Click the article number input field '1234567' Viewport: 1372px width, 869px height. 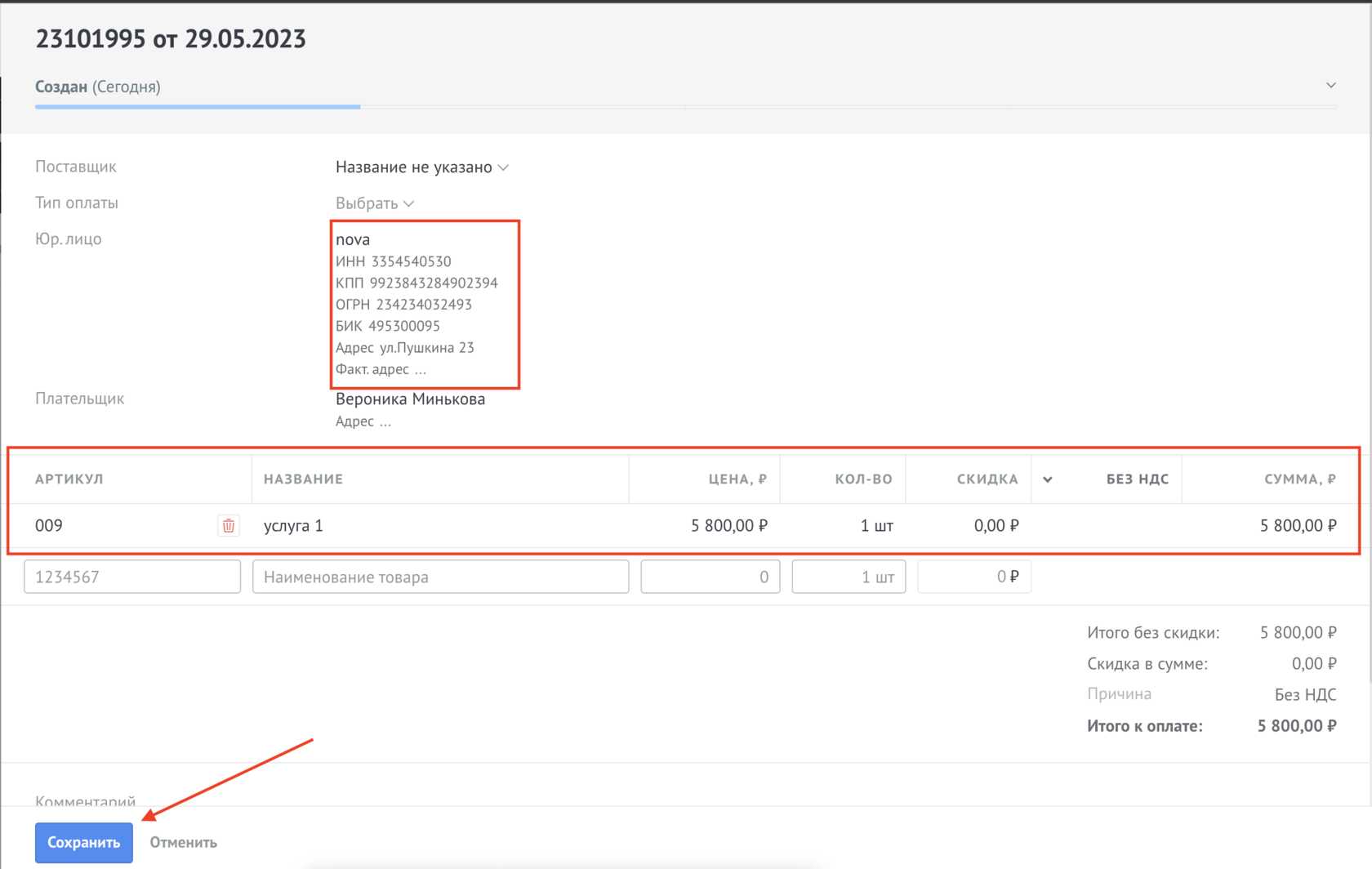click(x=132, y=577)
